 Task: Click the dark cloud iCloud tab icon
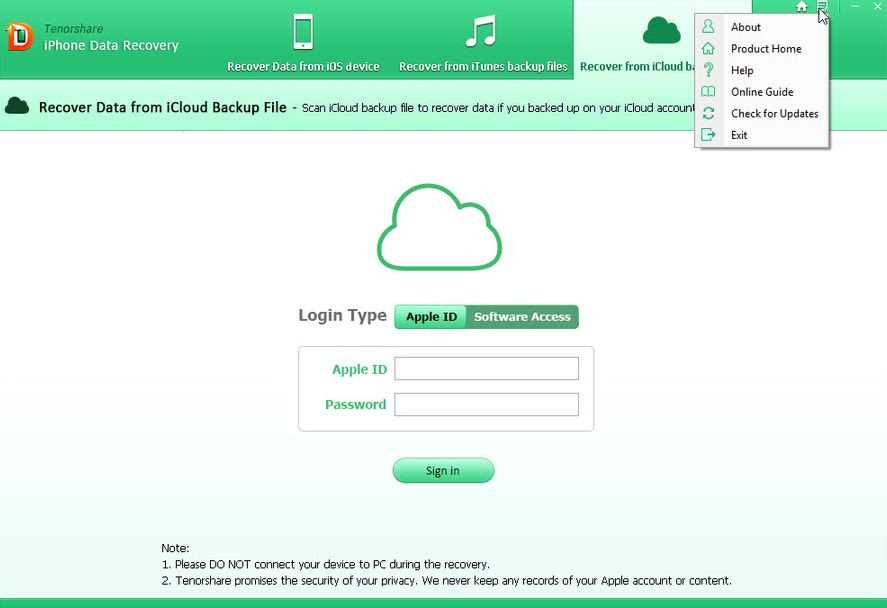[661, 31]
